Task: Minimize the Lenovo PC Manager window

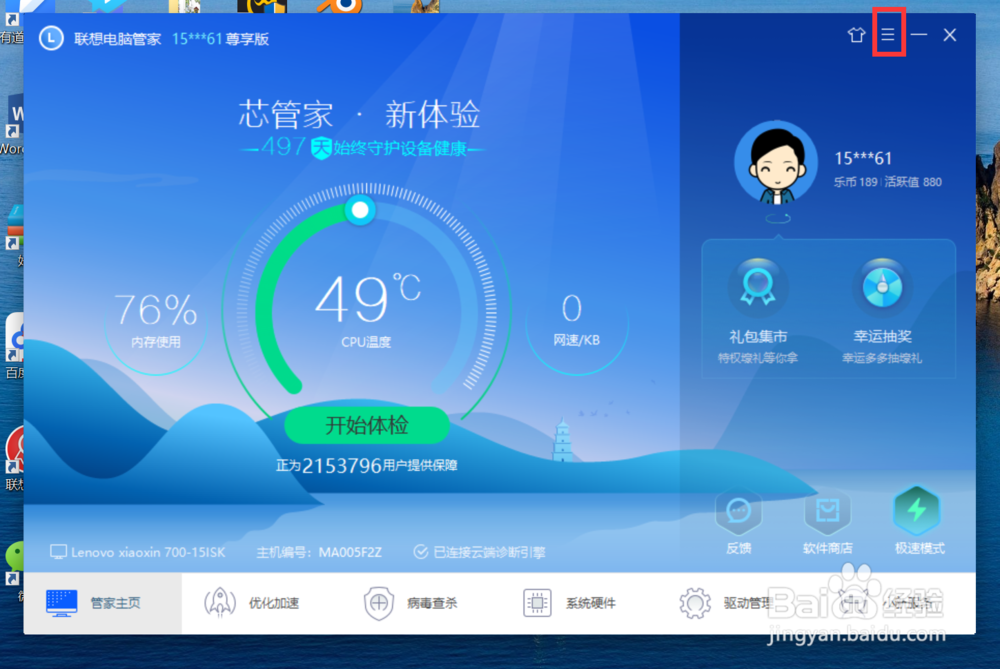Action: click(919, 34)
